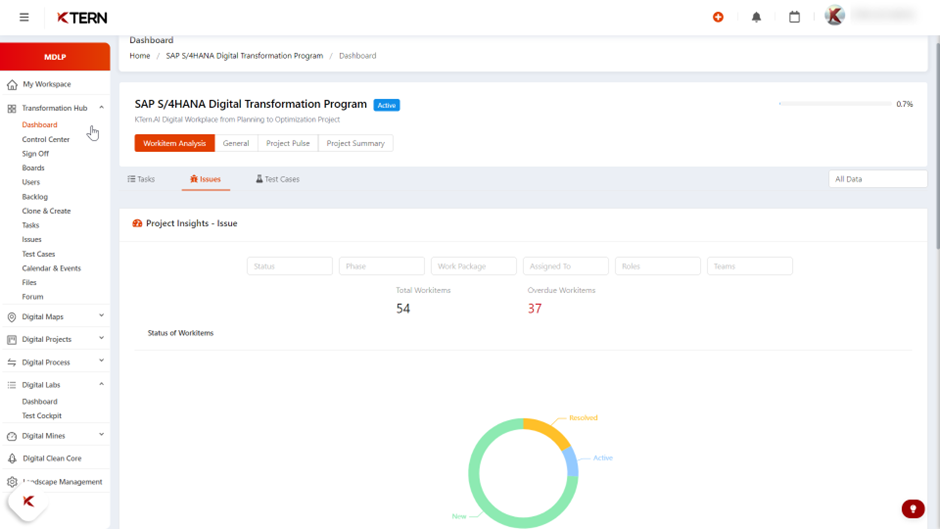This screenshot has width=940, height=529.
Task: Open Clone & Create in sidebar
Action: coord(46,211)
